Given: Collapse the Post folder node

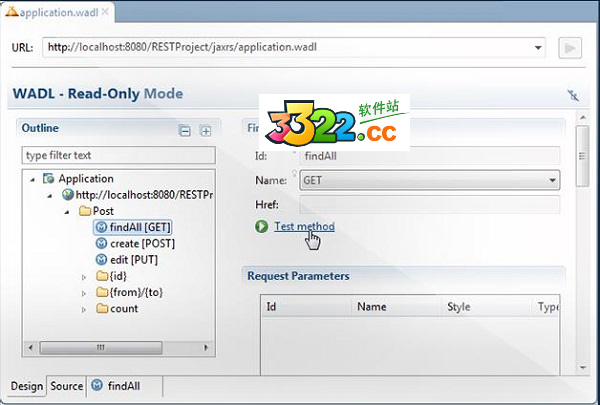Looking at the screenshot, I should 67,212.
